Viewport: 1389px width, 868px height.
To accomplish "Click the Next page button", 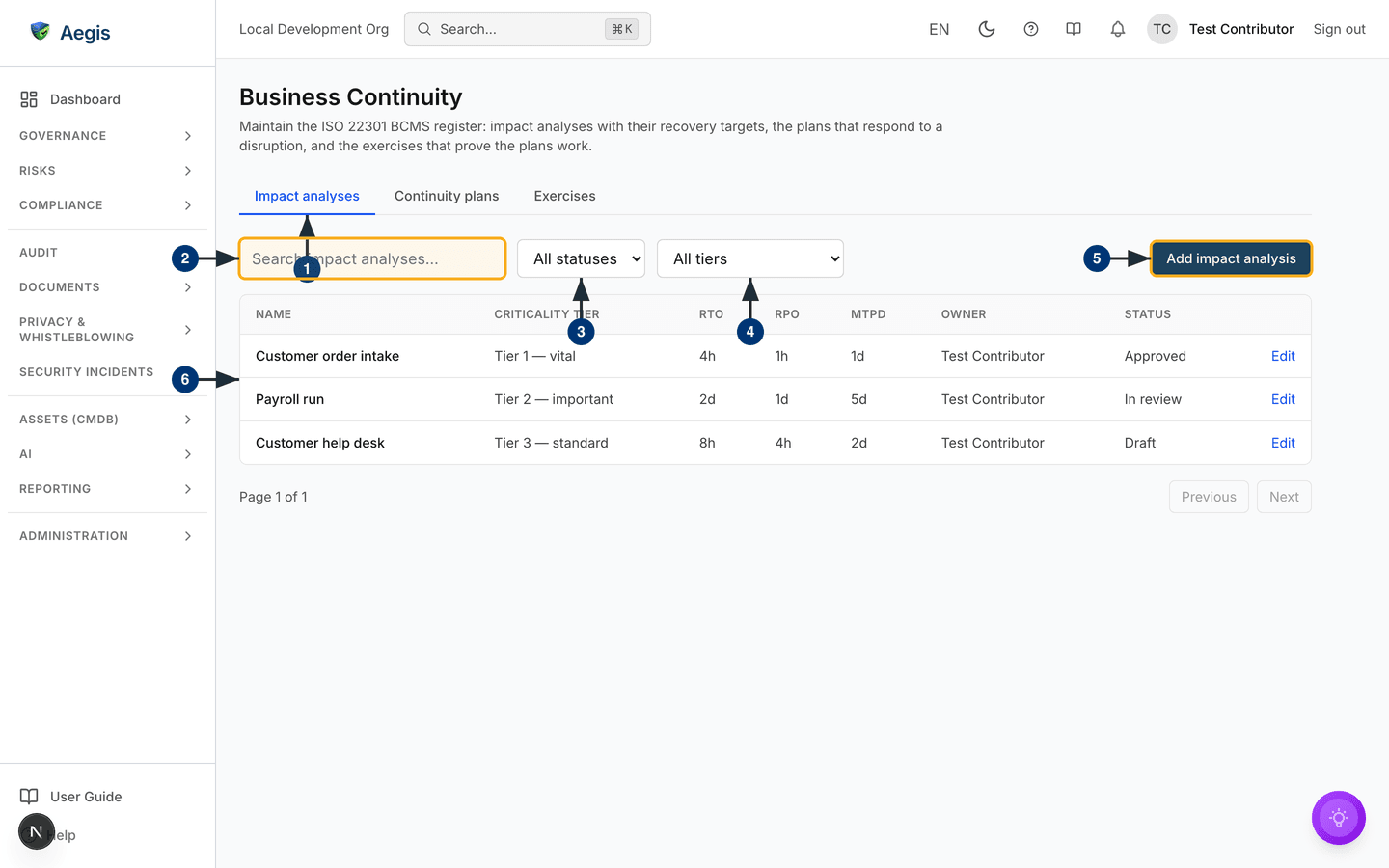I will coord(1284,497).
